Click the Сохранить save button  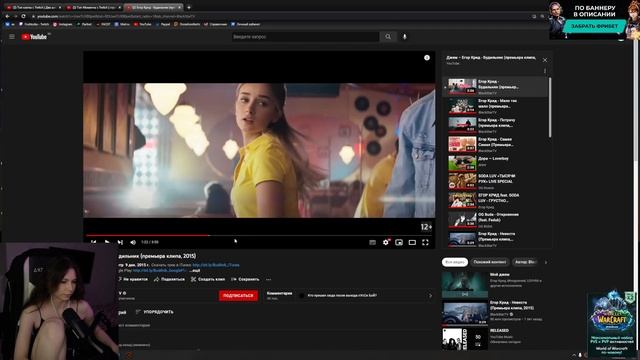[245, 280]
